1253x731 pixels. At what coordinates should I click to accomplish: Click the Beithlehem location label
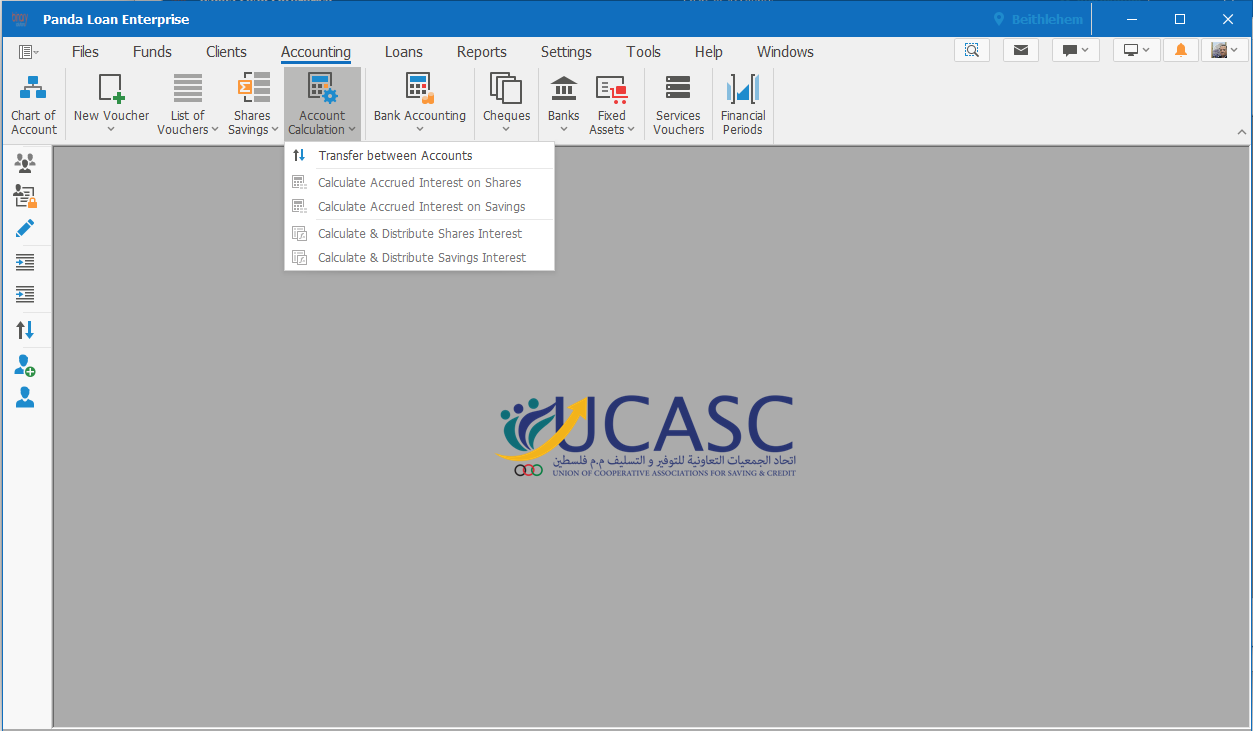[x=1047, y=19]
